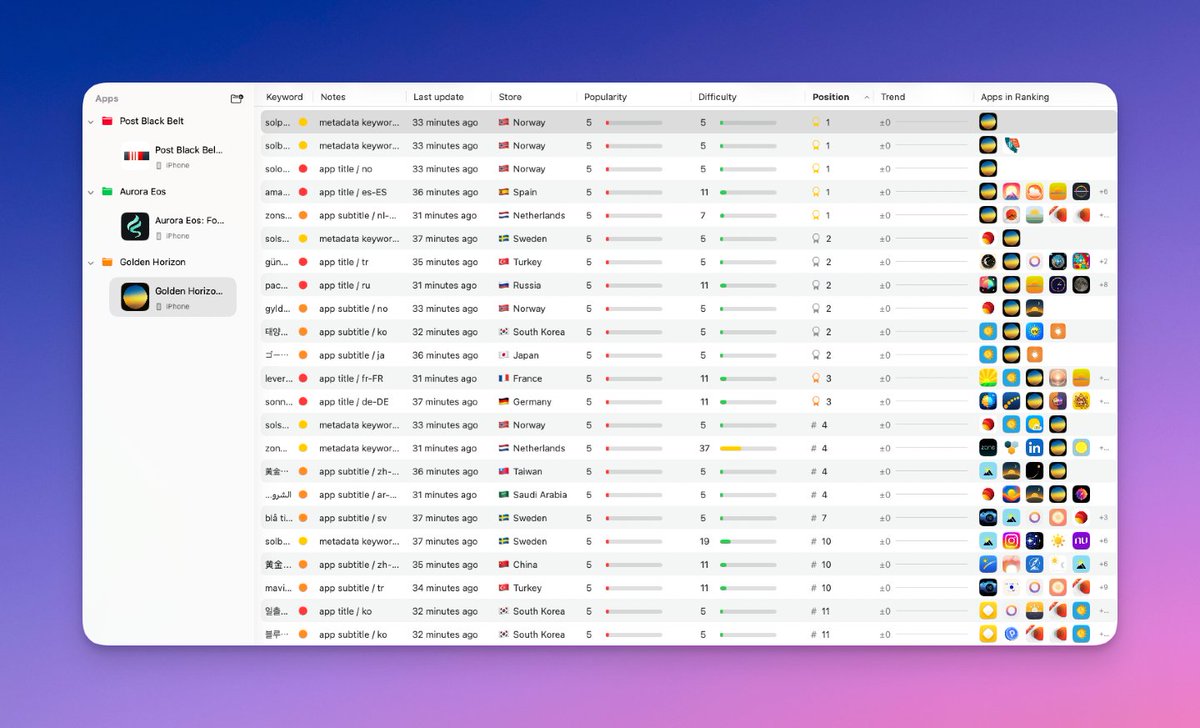1200x728 pixels.
Task: Open the Aurora Eos app icon in sidebar
Action: [135, 226]
